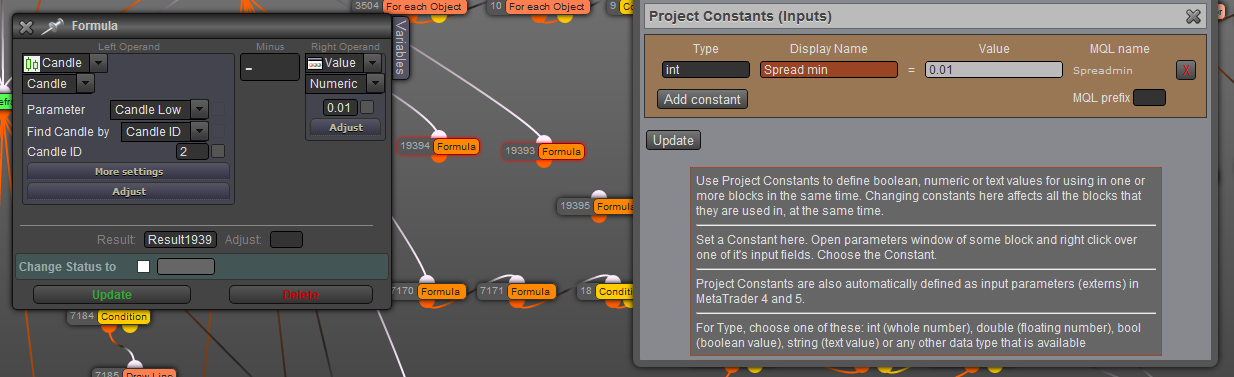Click the connector above Formula 19395
This screenshot has height=377, width=1234.
point(599,195)
